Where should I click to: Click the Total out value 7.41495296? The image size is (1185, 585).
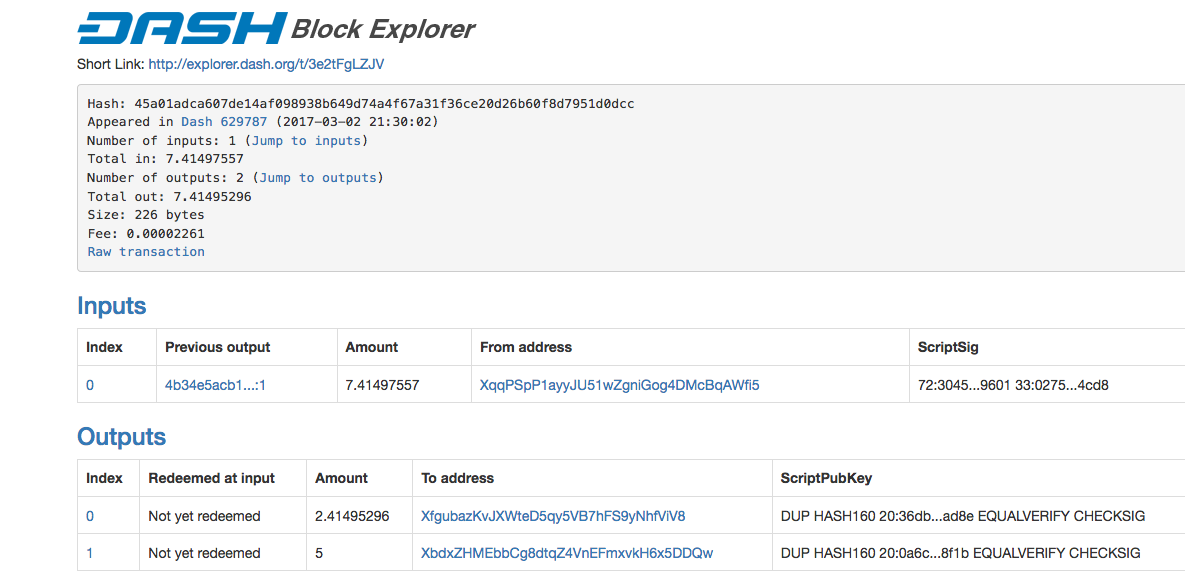[x=212, y=197]
